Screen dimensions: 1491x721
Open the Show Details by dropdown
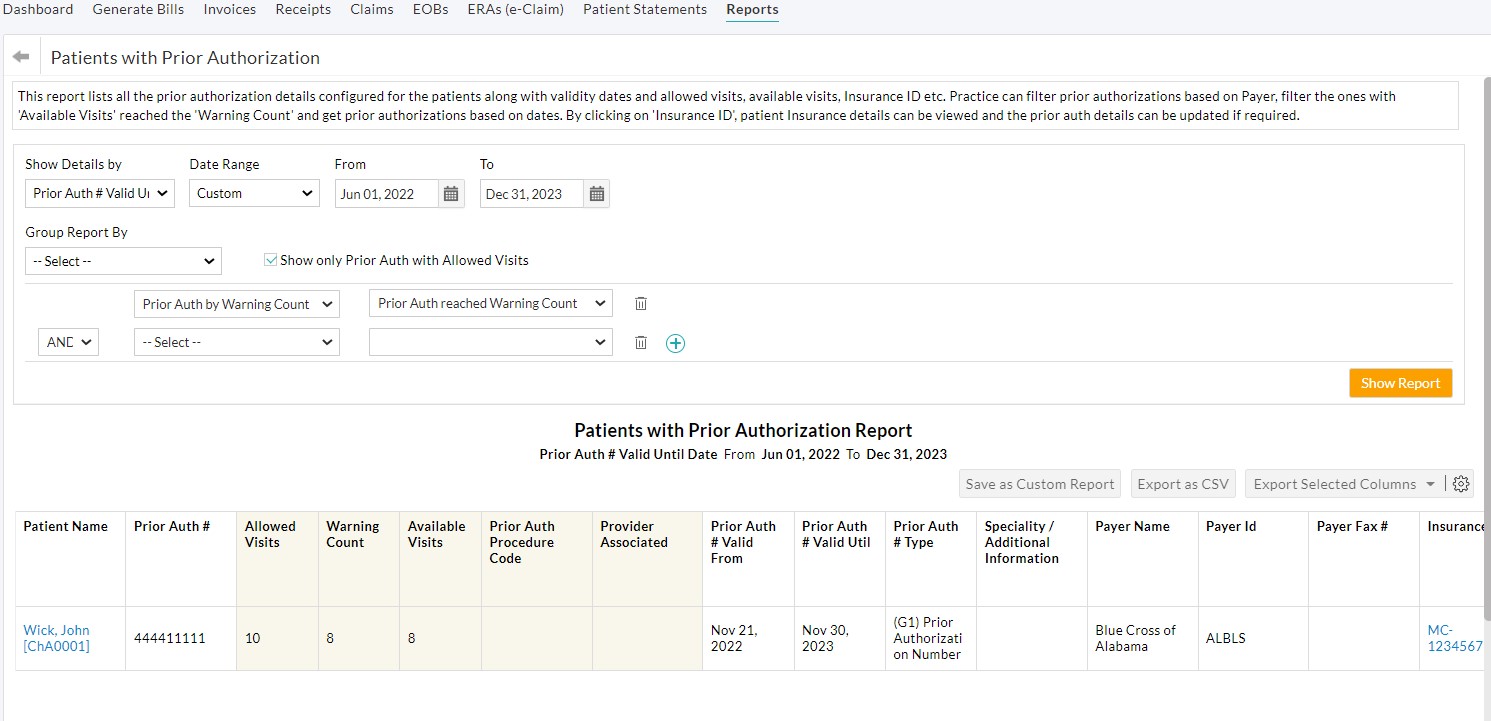point(99,193)
